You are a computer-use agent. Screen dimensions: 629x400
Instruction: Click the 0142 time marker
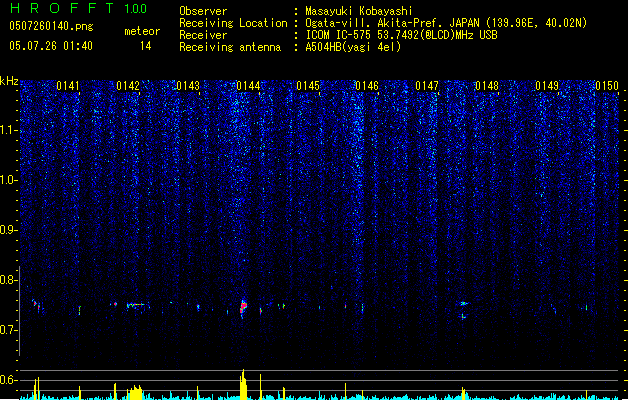(128, 86)
